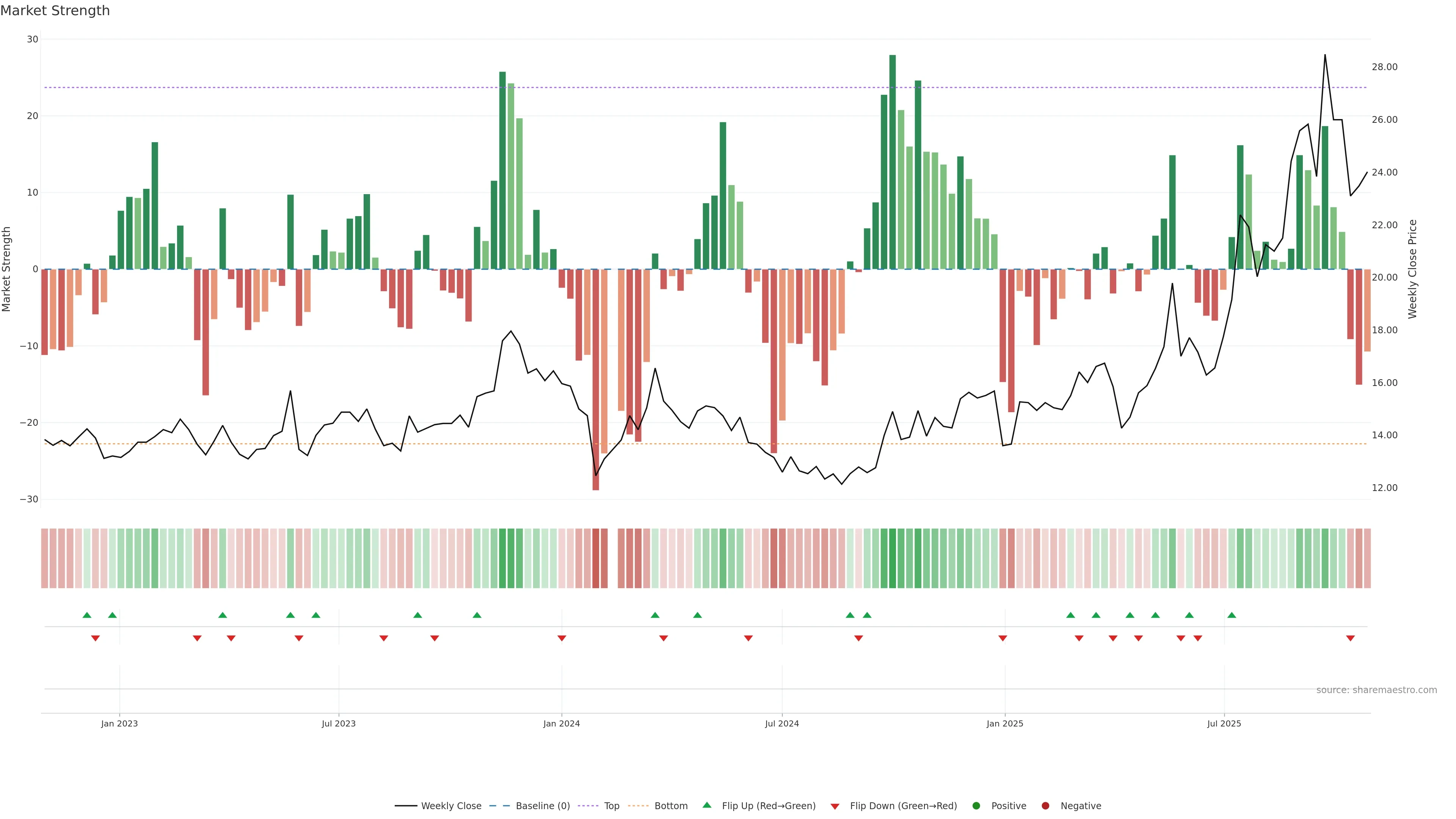This screenshot has width=1456, height=819.
Task: Click the leftmost red flip-down triangle marker
Action: (x=96, y=638)
